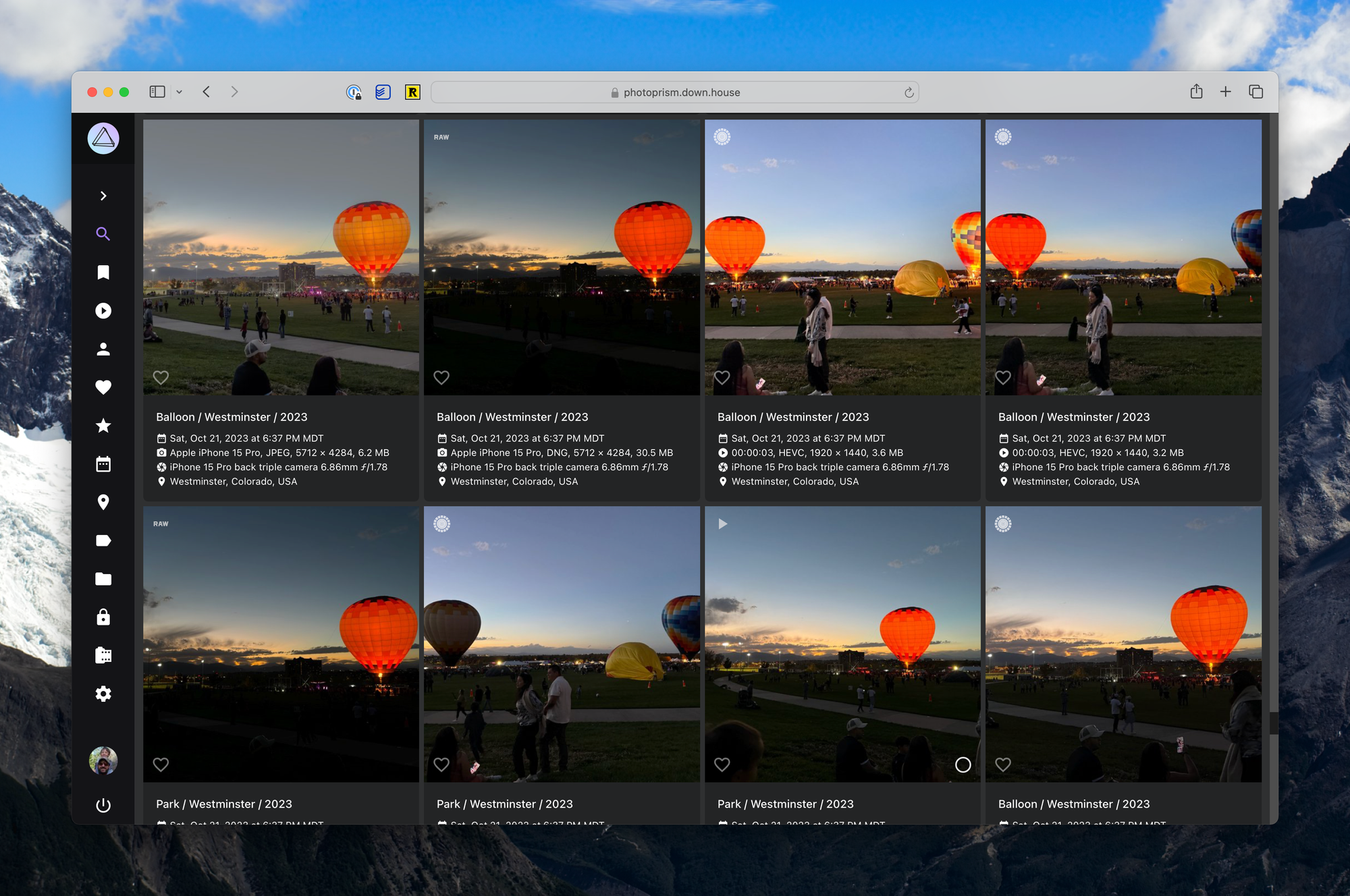Open Settings via the gear icon
1350x896 pixels.
pos(103,694)
